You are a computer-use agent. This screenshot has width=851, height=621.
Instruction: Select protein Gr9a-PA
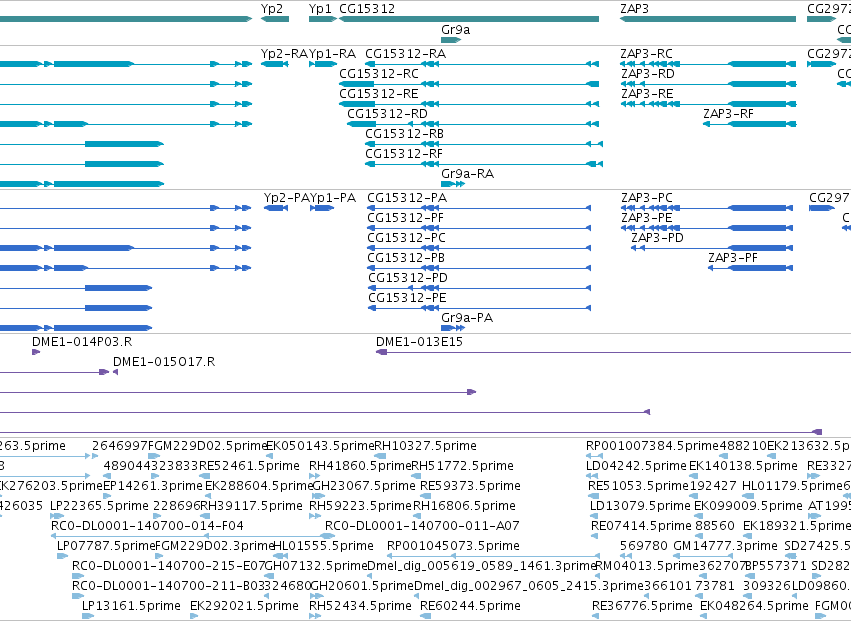(x=467, y=318)
